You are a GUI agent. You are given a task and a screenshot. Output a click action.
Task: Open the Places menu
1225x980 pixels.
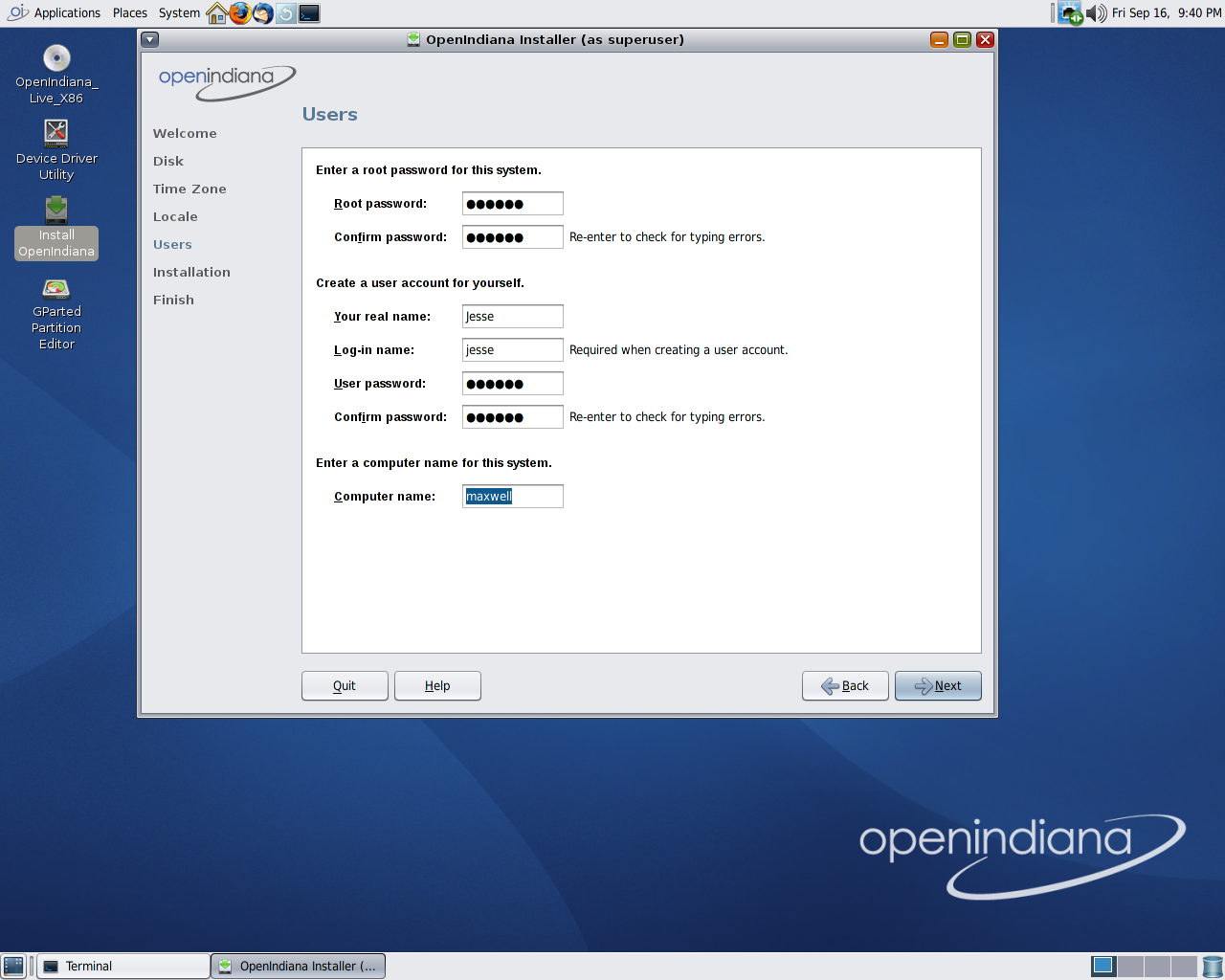point(130,13)
